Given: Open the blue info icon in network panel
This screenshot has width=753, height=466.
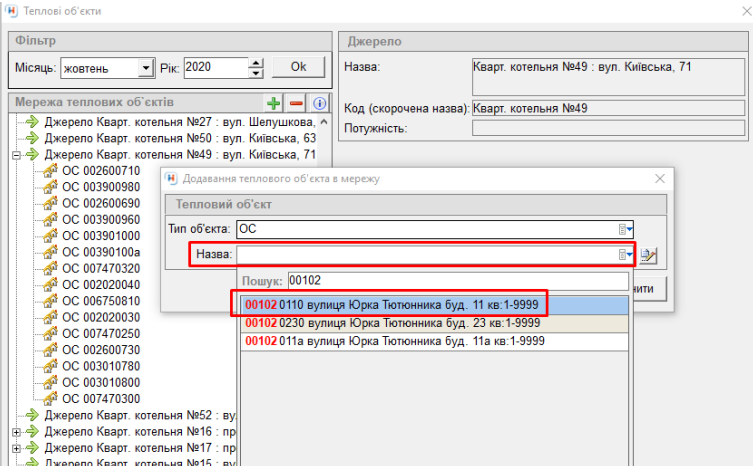Looking at the screenshot, I should [319, 103].
